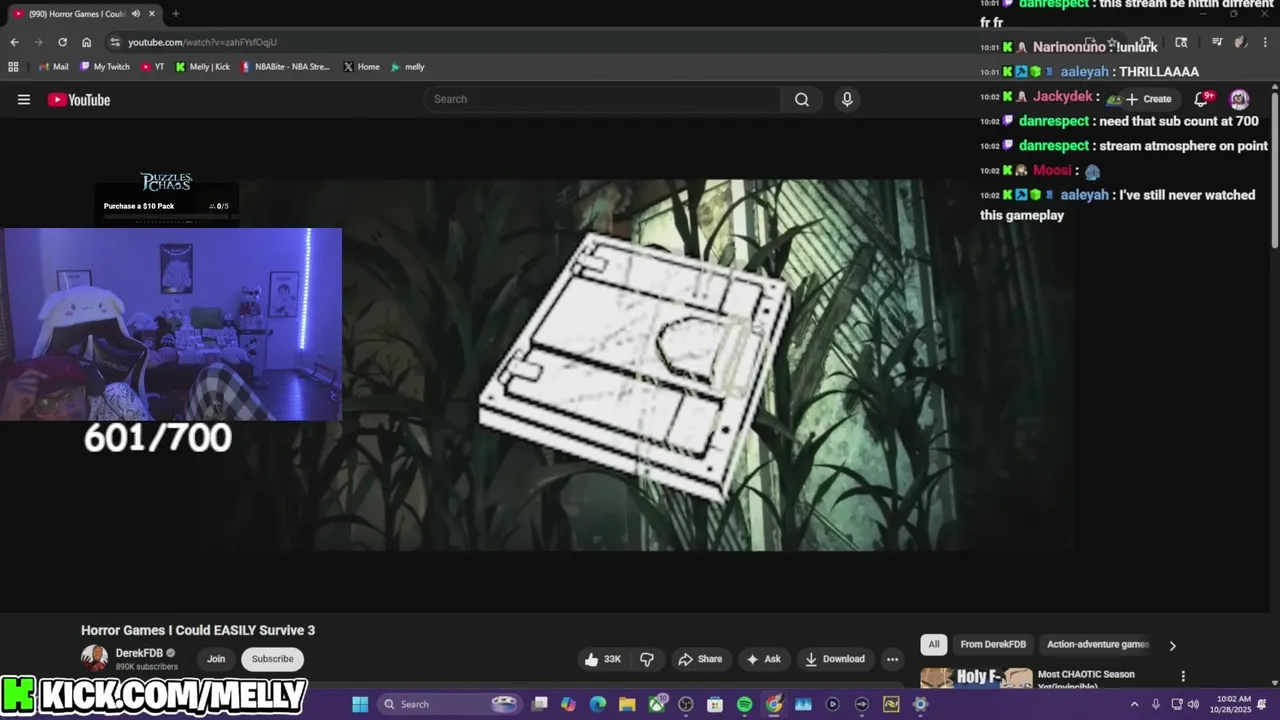The width and height of the screenshot is (1280, 720).
Task: Open Task View from the taskbar
Action: pyautogui.click(x=539, y=704)
